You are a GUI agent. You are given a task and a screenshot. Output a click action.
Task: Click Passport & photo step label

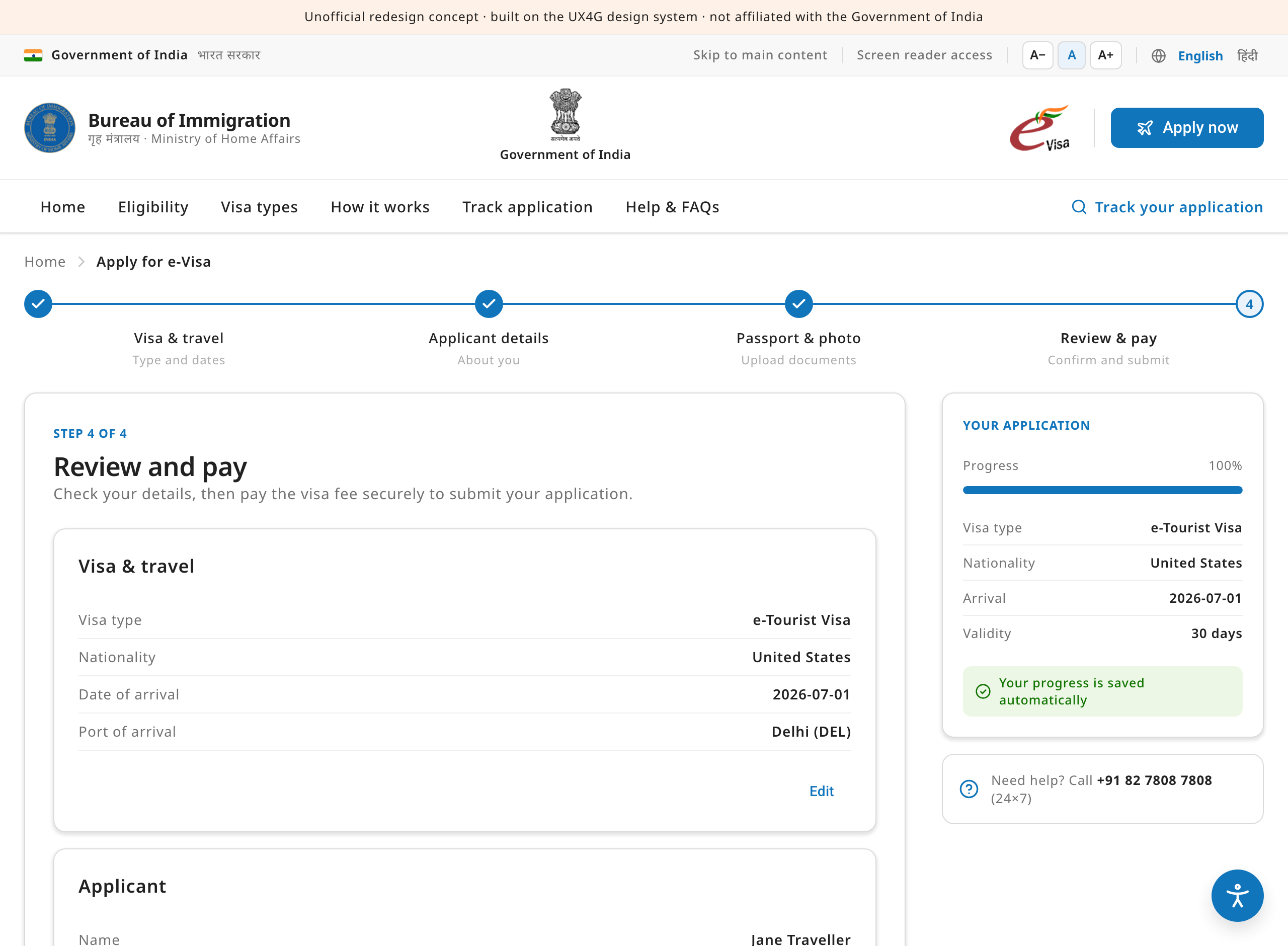pyautogui.click(x=798, y=339)
